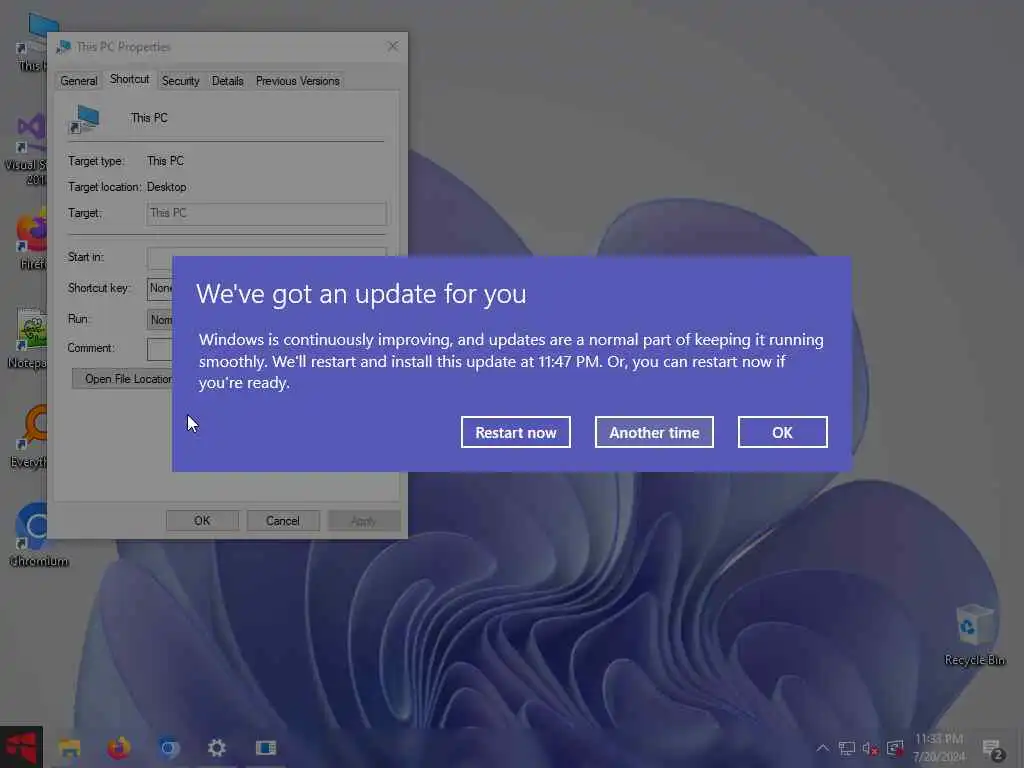Click This PC icon in Properties header

tap(84, 119)
